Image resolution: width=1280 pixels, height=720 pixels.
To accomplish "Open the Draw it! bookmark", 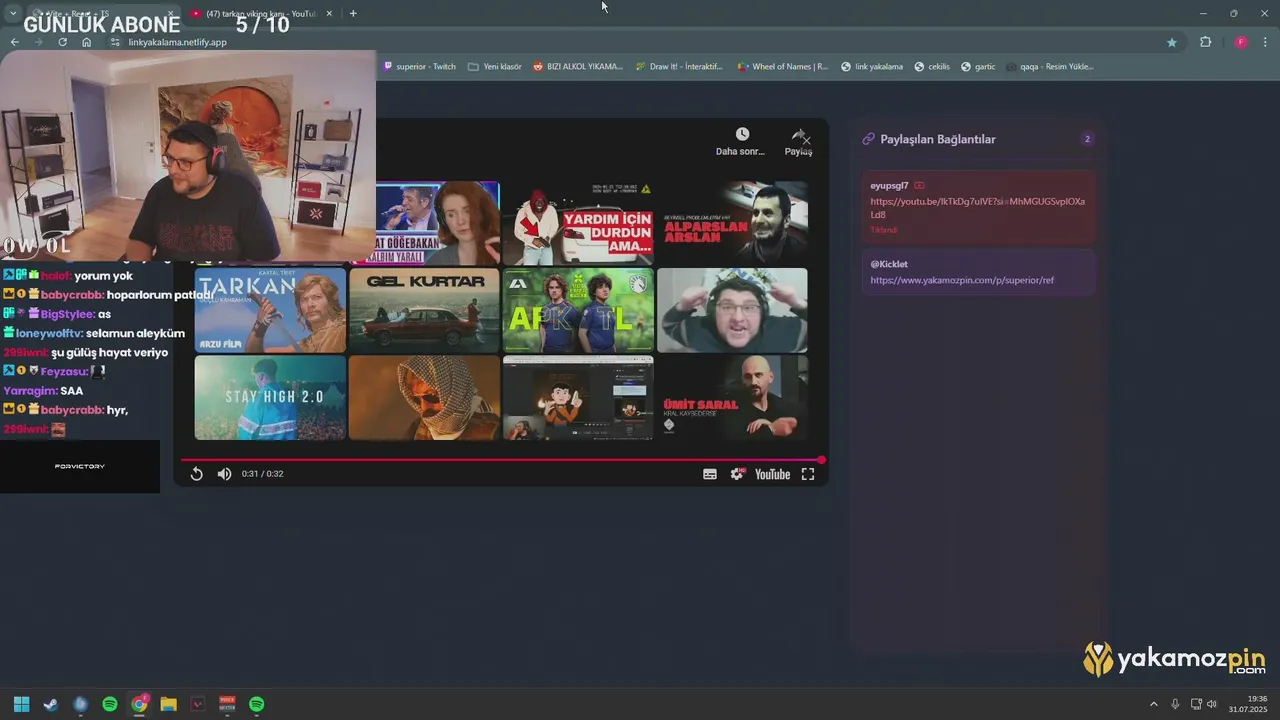I will click(679, 67).
